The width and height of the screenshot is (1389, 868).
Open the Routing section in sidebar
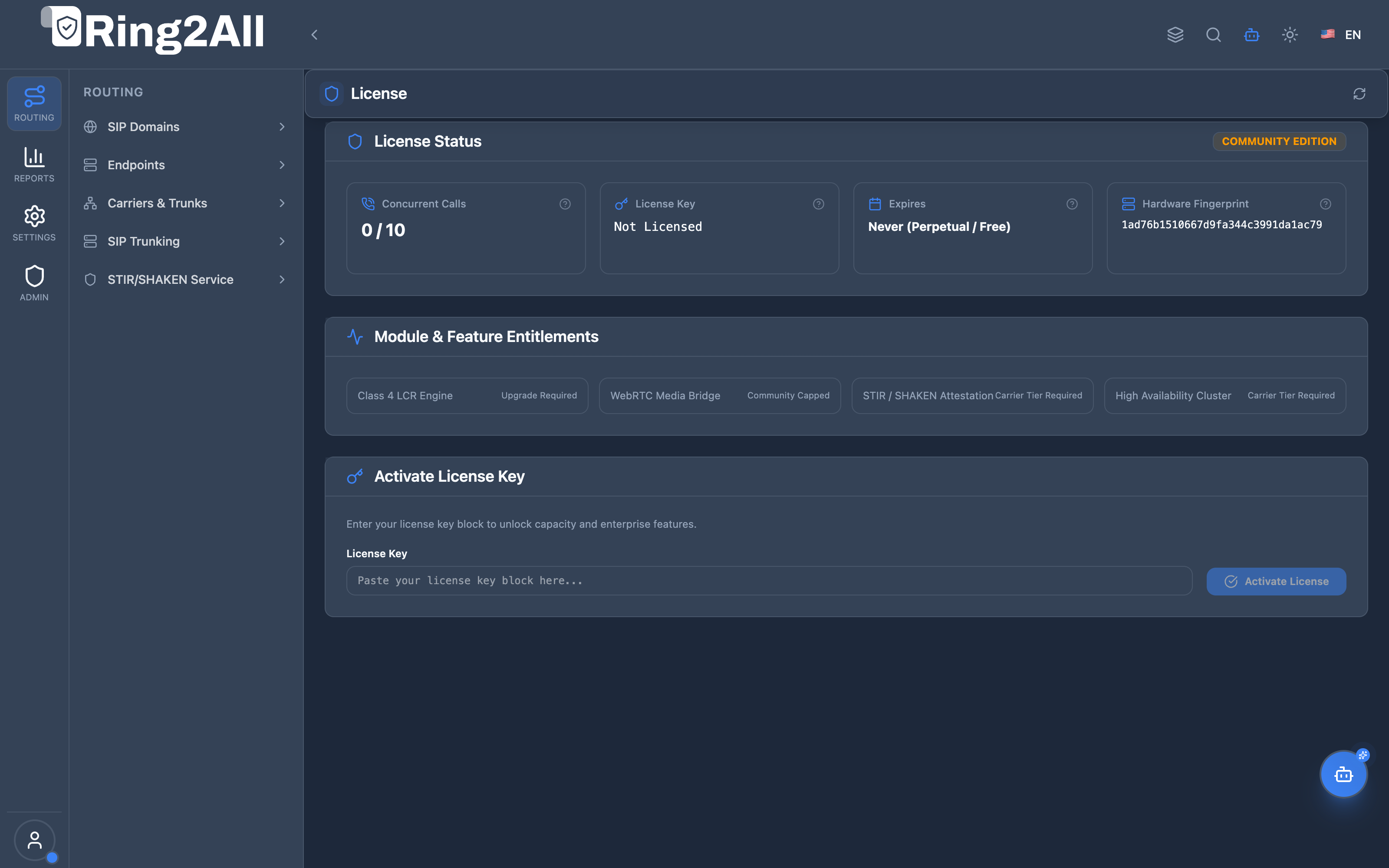coord(34,103)
